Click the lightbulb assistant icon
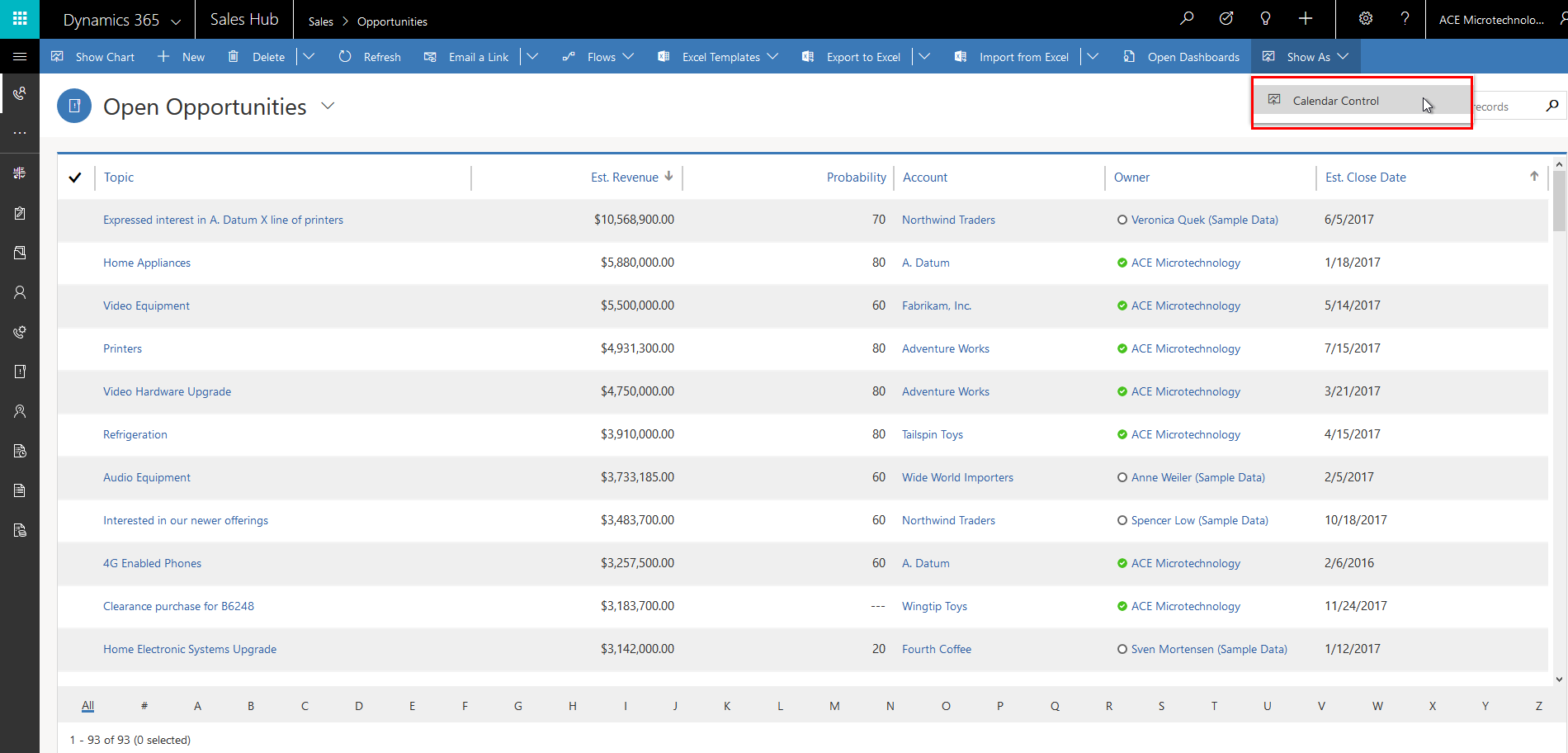This screenshot has height=753, width=1568. click(x=1265, y=19)
